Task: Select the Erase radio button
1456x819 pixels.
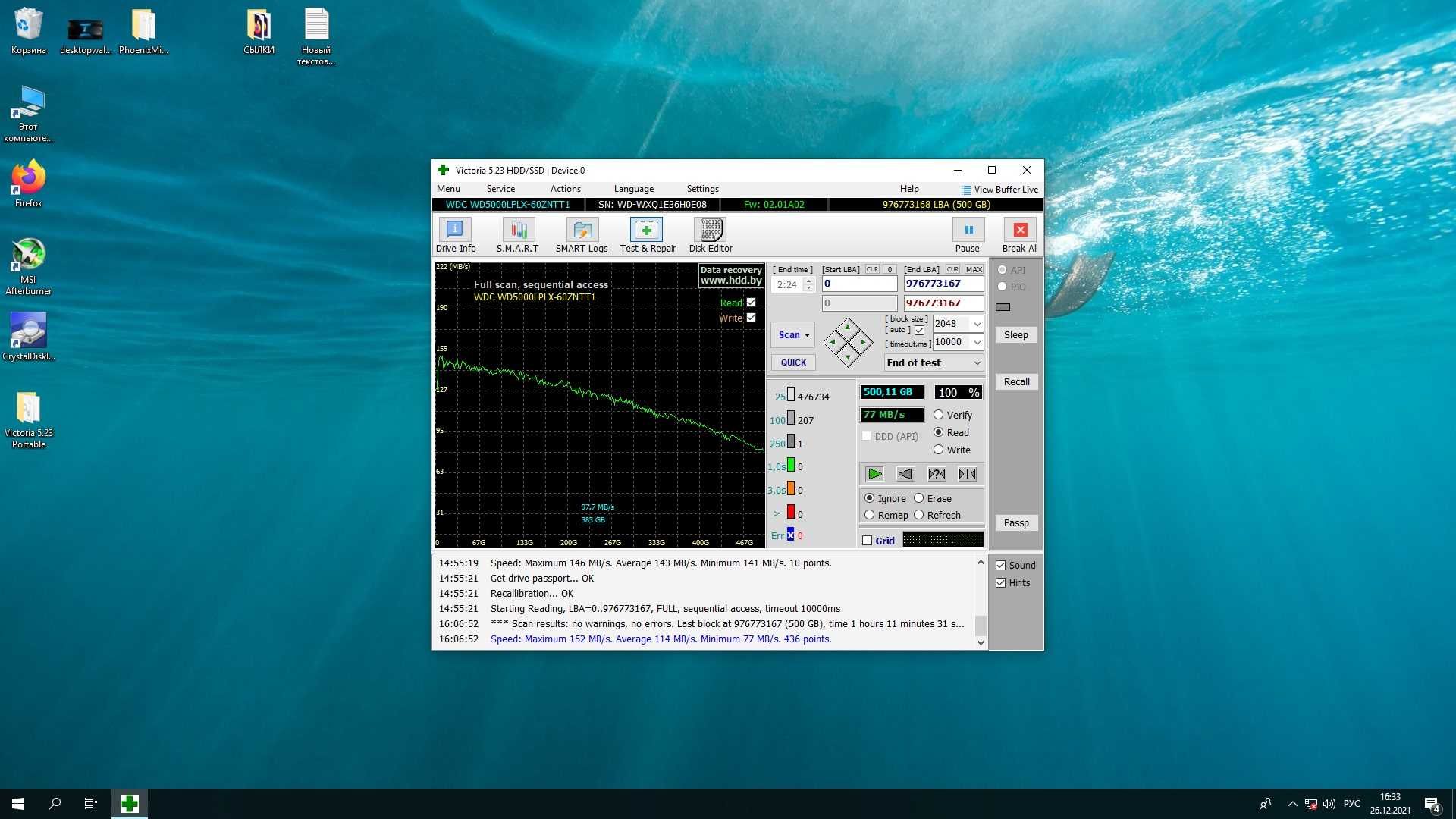Action: (x=919, y=498)
